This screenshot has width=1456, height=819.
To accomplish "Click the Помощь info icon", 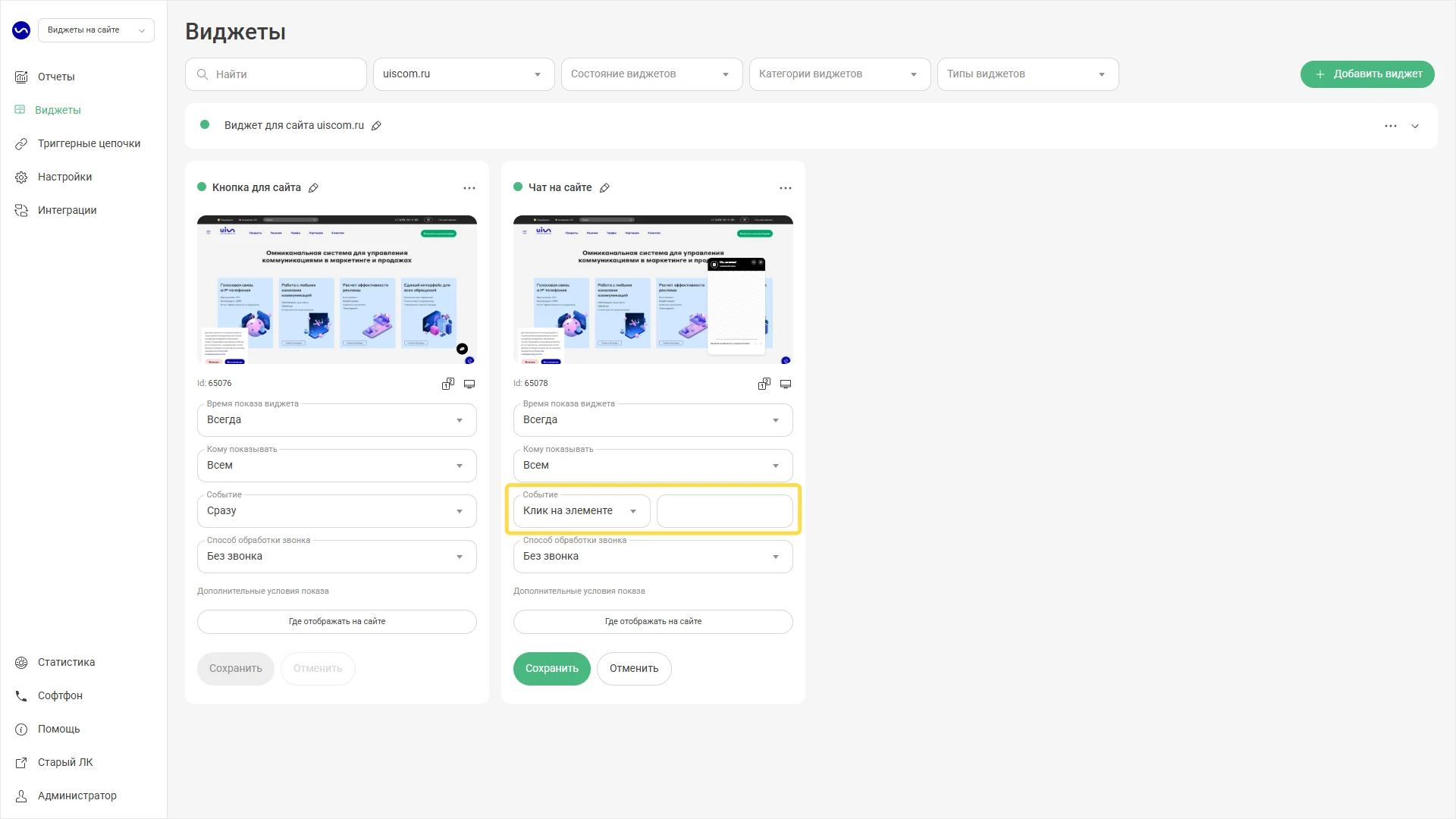I will click(x=21, y=729).
